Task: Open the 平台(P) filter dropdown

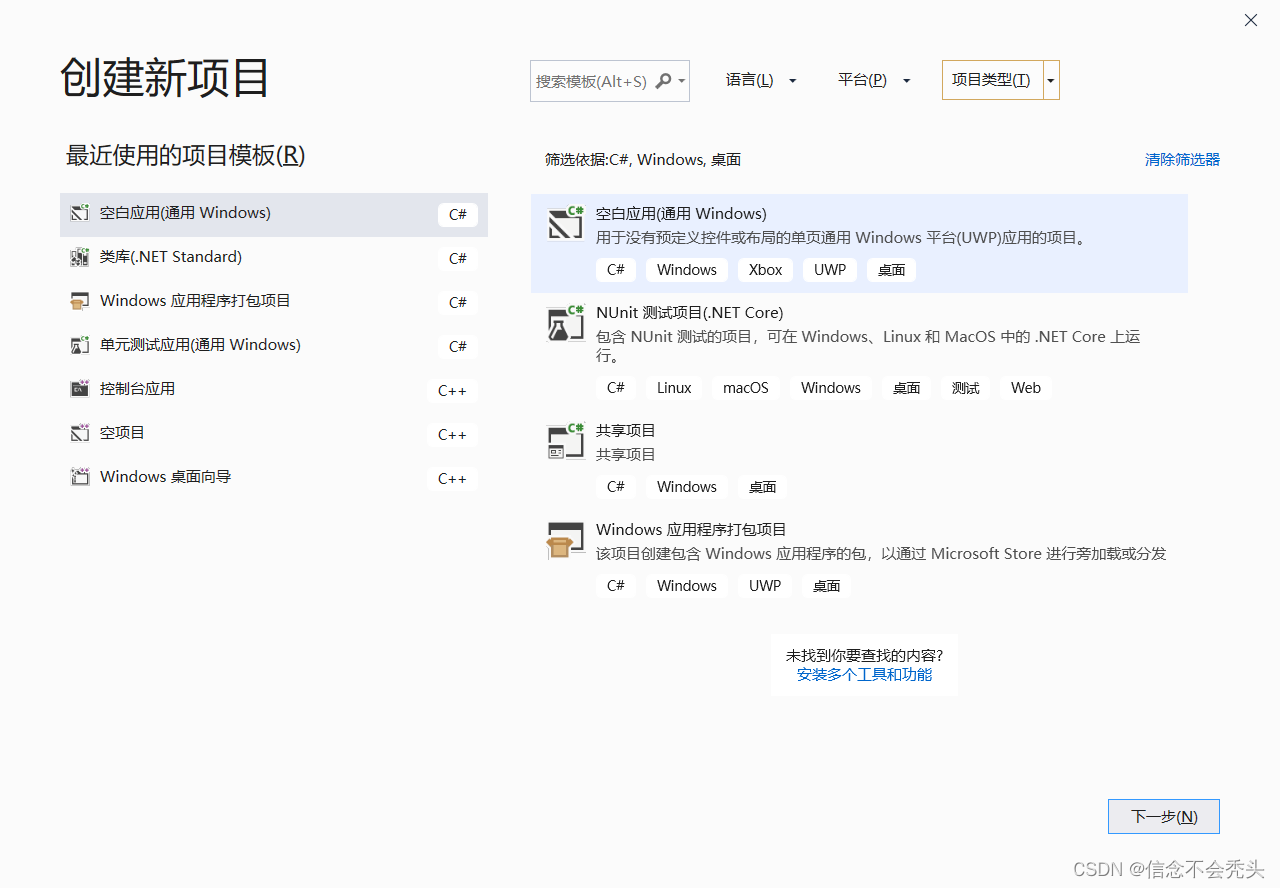Action: pyautogui.click(x=874, y=80)
